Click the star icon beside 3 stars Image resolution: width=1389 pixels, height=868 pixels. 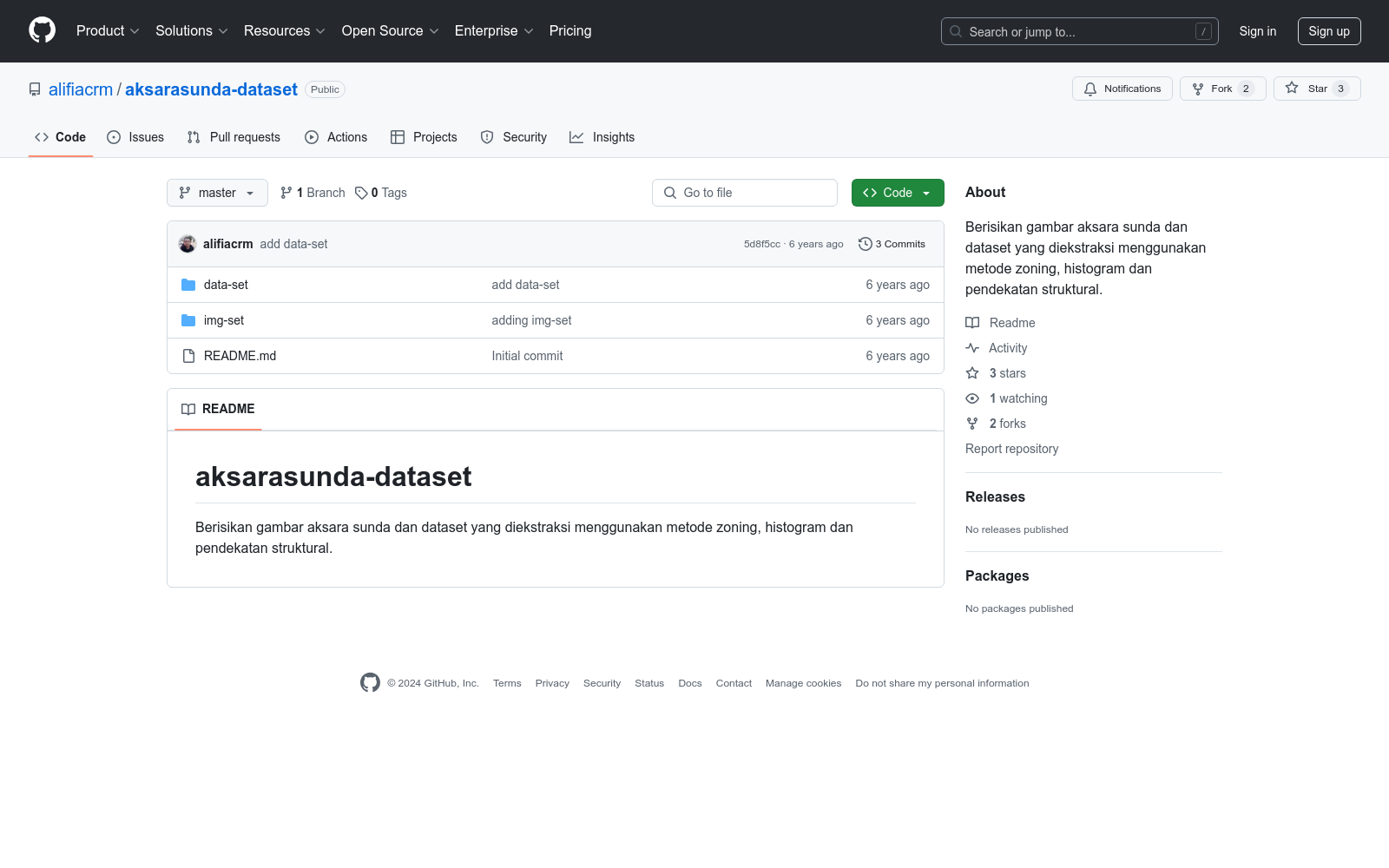(972, 373)
